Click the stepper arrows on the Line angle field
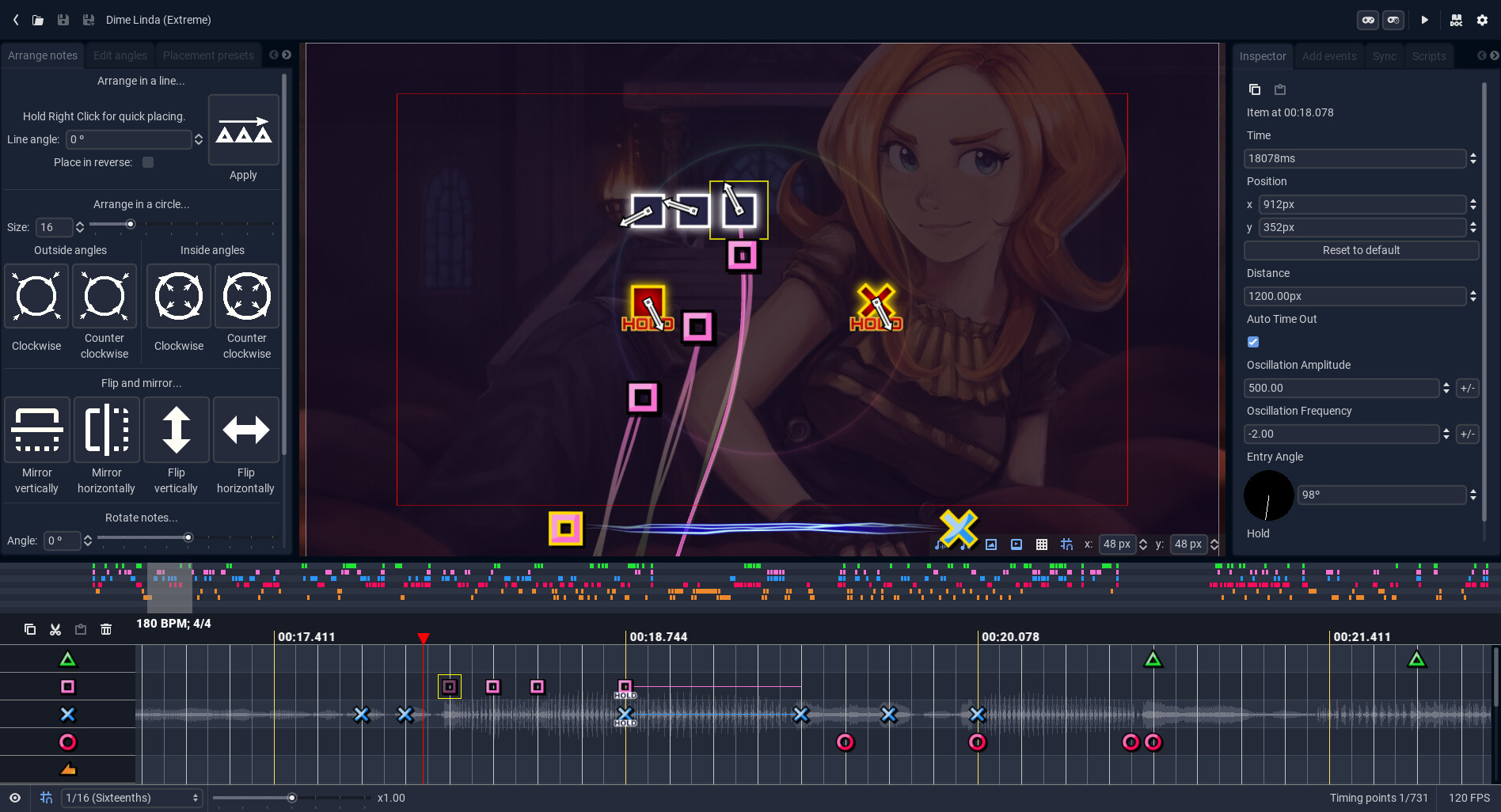This screenshot has width=1501, height=812. 198,139
